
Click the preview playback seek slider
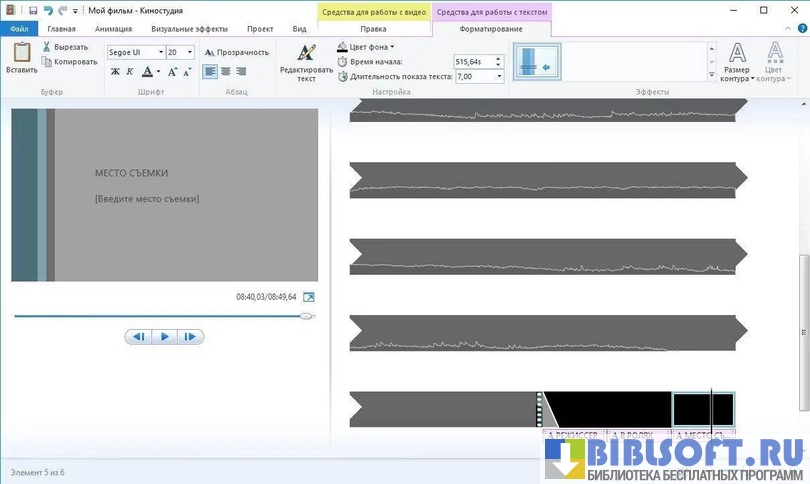160,316
